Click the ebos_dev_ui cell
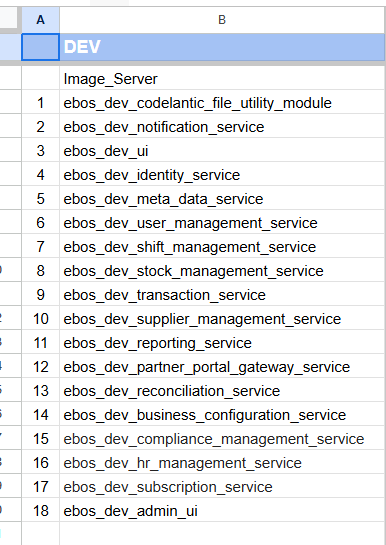This screenshot has width=386, height=545. coord(222,151)
